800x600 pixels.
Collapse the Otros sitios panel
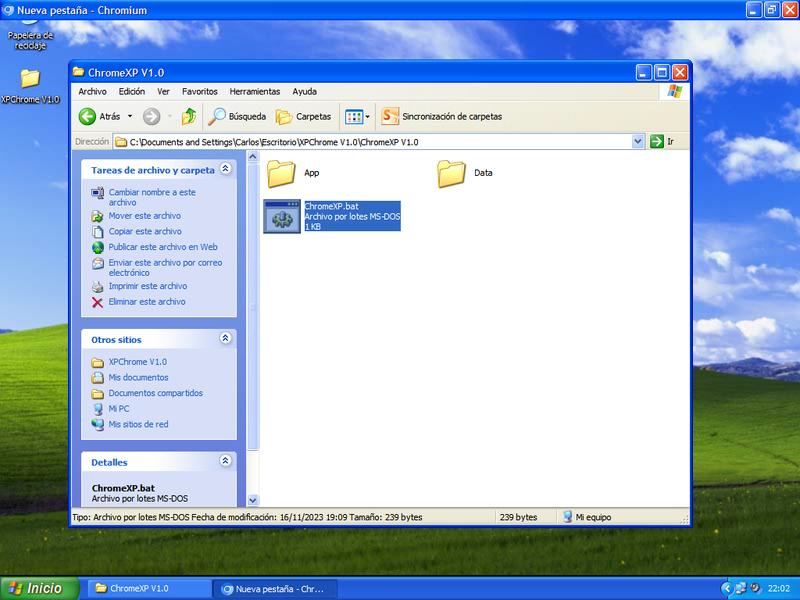pyautogui.click(x=226, y=338)
